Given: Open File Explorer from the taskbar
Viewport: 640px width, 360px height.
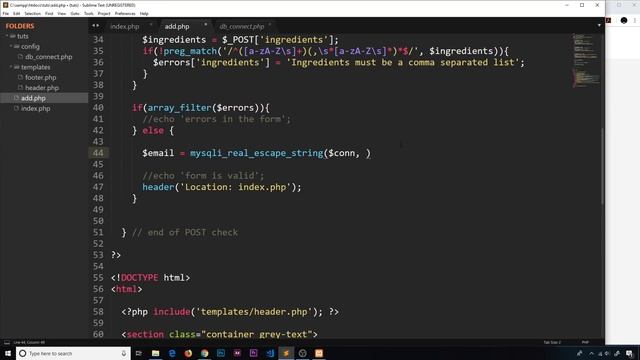Looking at the screenshot, I should (156, 353).
